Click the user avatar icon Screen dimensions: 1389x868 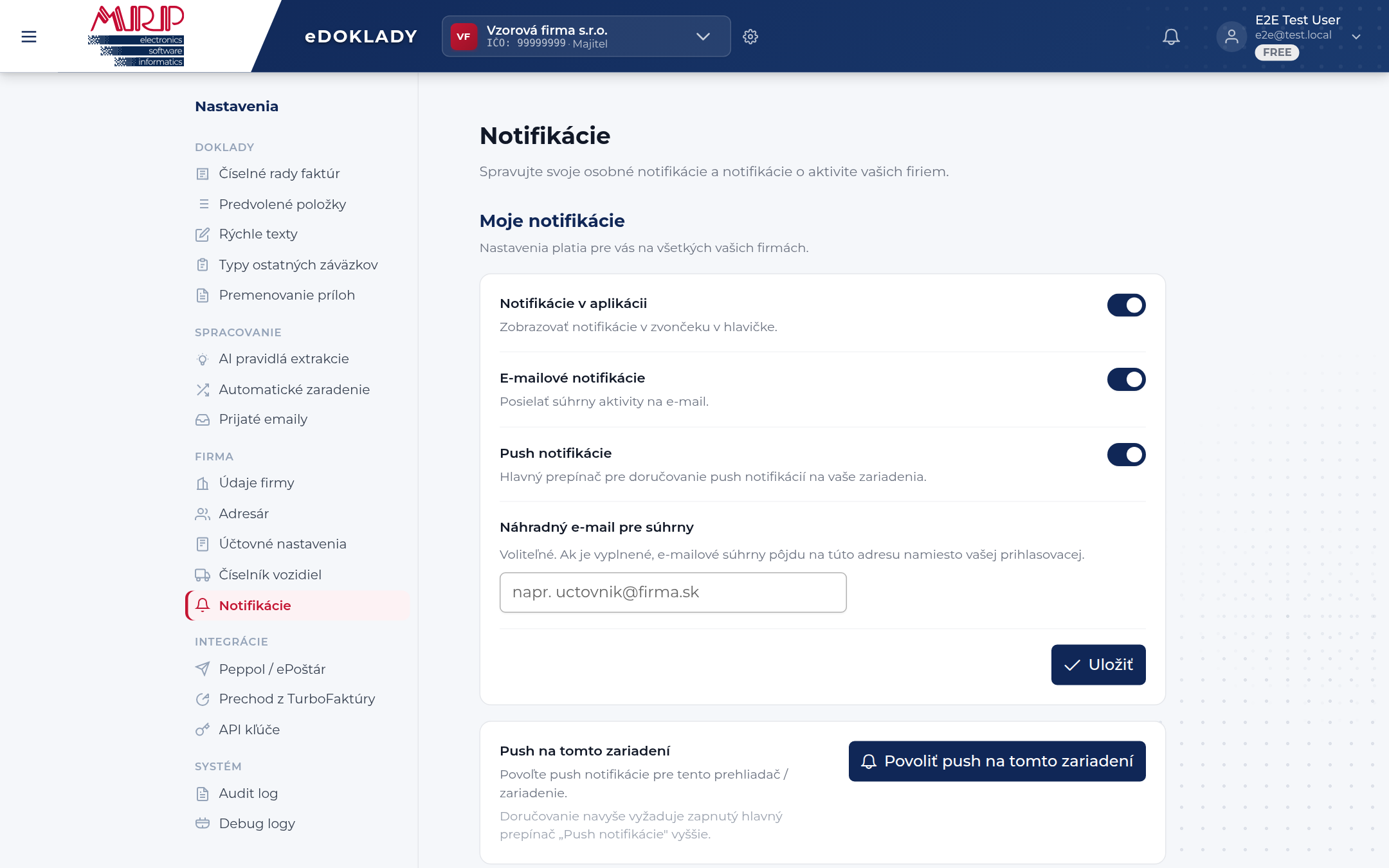[x=1231, y=37]
